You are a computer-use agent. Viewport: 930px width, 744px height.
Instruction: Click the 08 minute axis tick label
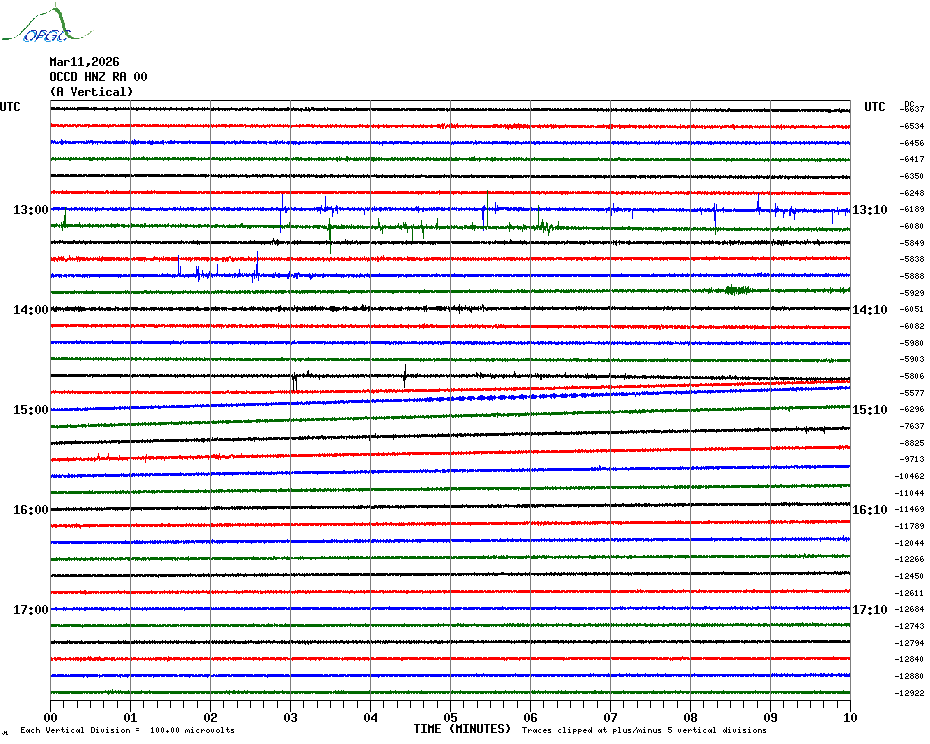[691, 717]
